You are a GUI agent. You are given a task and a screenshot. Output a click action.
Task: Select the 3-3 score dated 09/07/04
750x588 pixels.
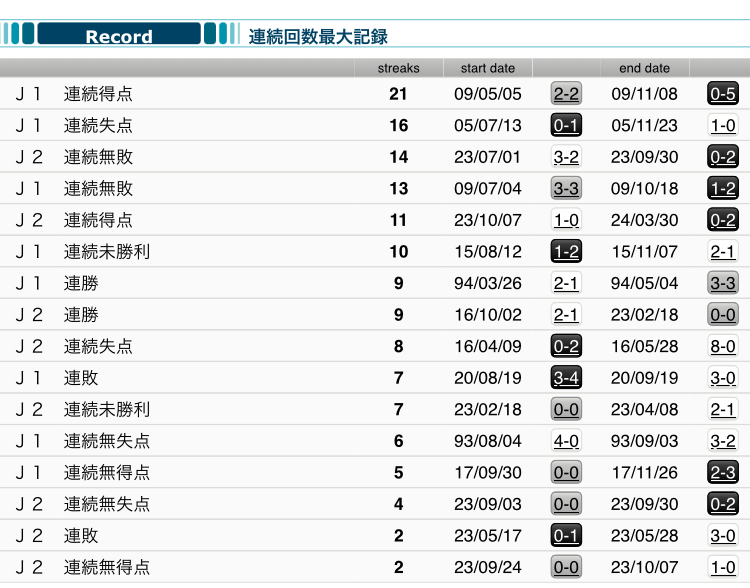[566, 189]
